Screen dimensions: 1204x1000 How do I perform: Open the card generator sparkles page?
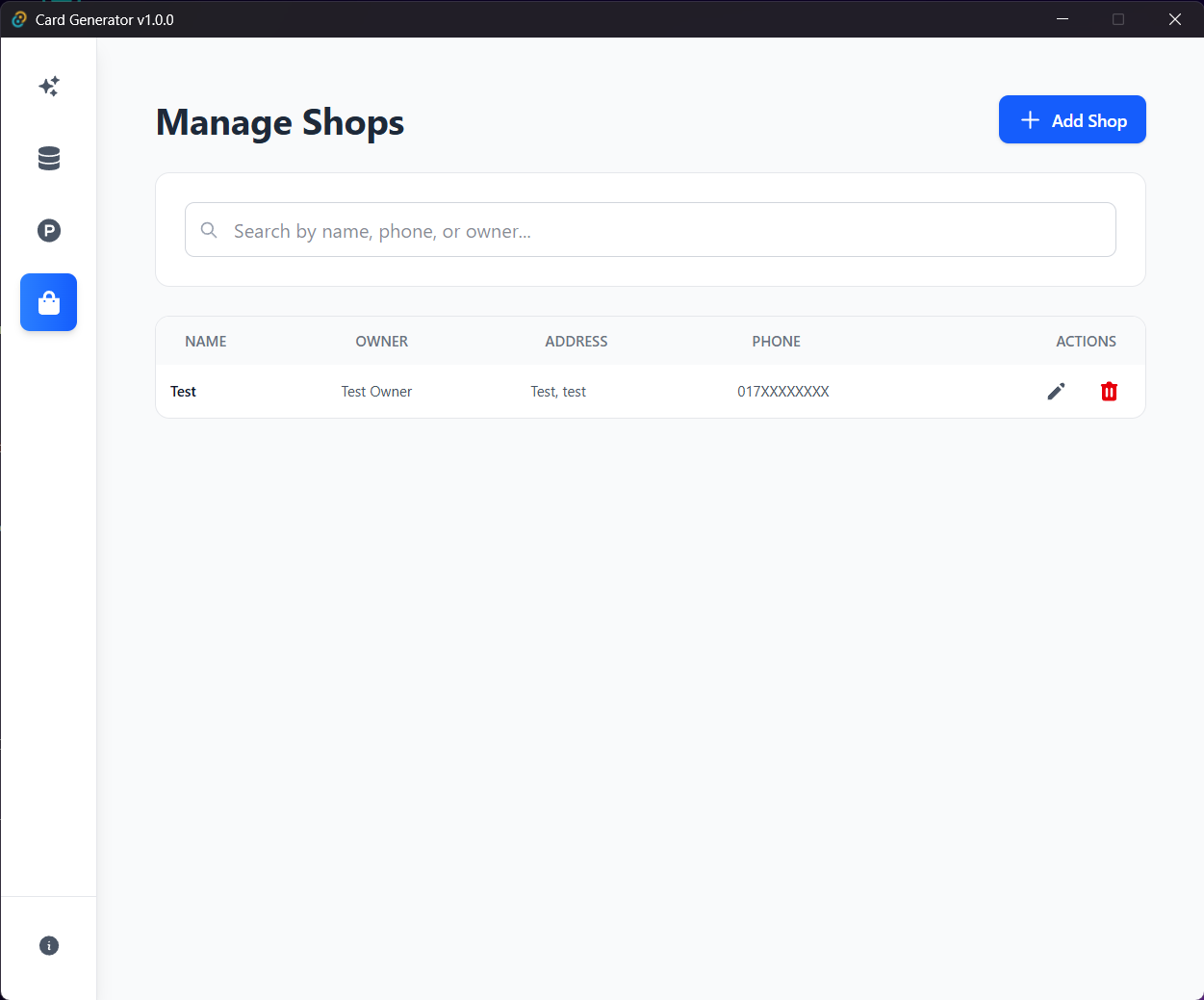point(49,87)
